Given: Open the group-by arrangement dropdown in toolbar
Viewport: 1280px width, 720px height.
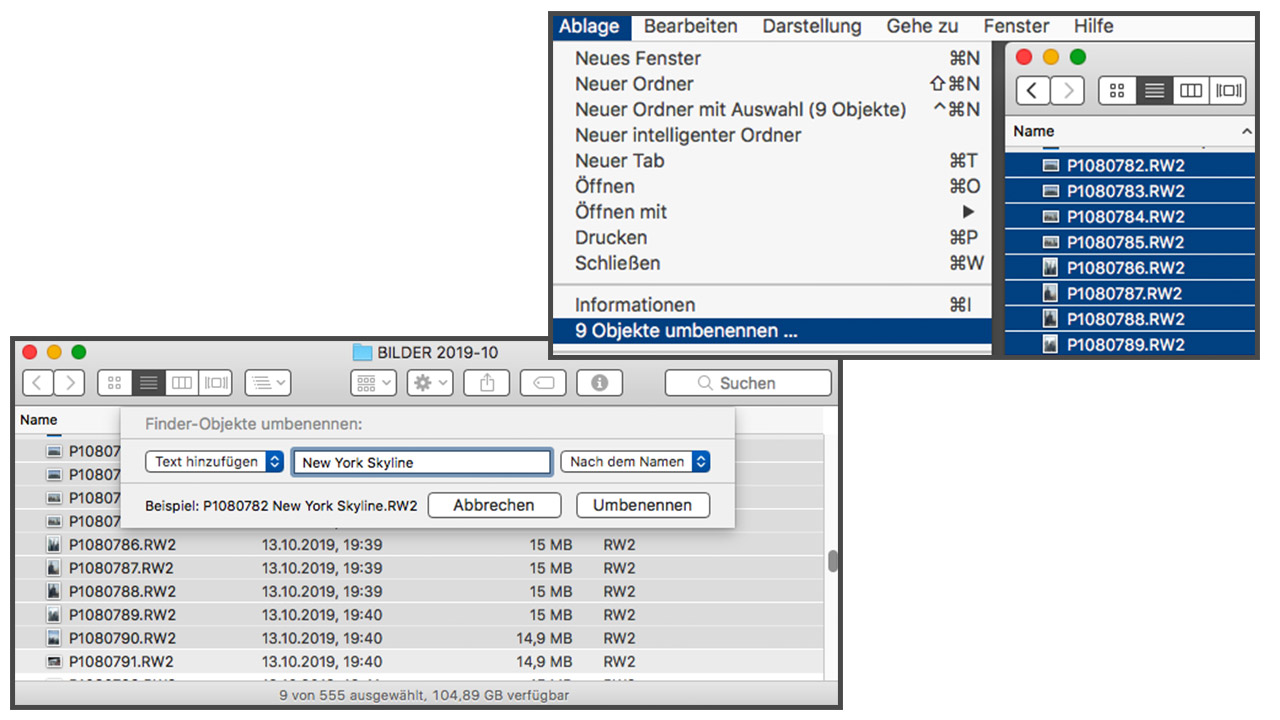Looking at the screenshot, I should (374, 383).
